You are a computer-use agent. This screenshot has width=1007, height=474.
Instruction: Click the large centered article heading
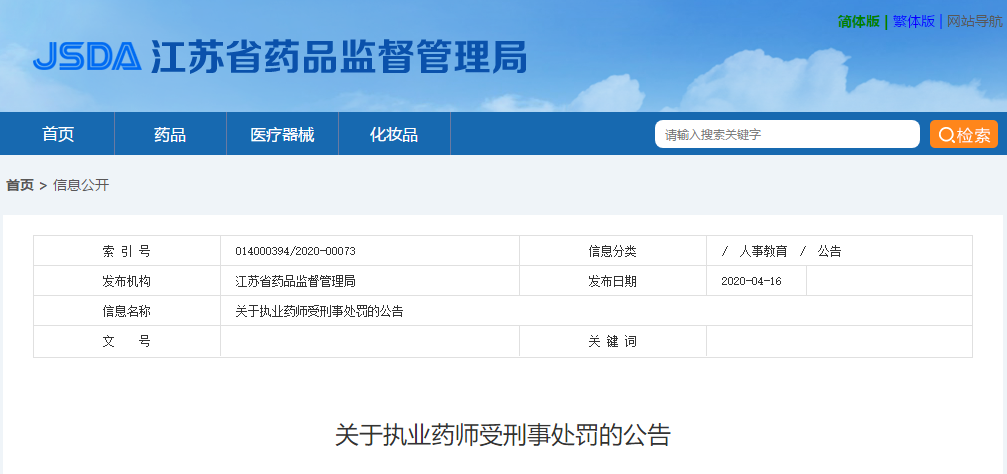pyautogui.click(x=503, y=435)
